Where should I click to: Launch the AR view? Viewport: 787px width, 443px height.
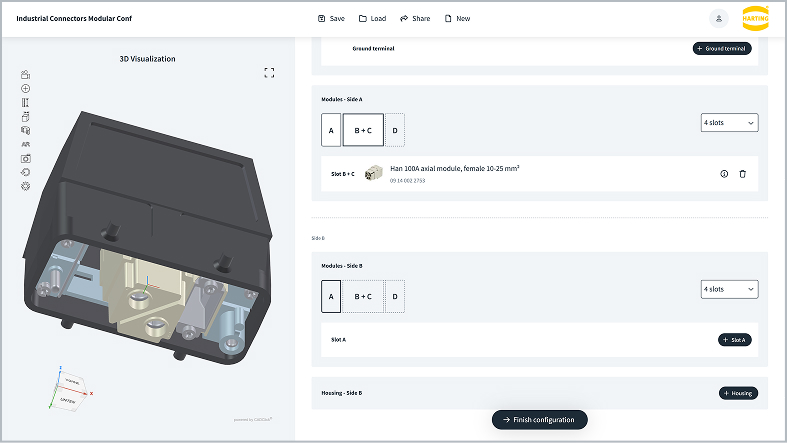(x=26, y=144)
